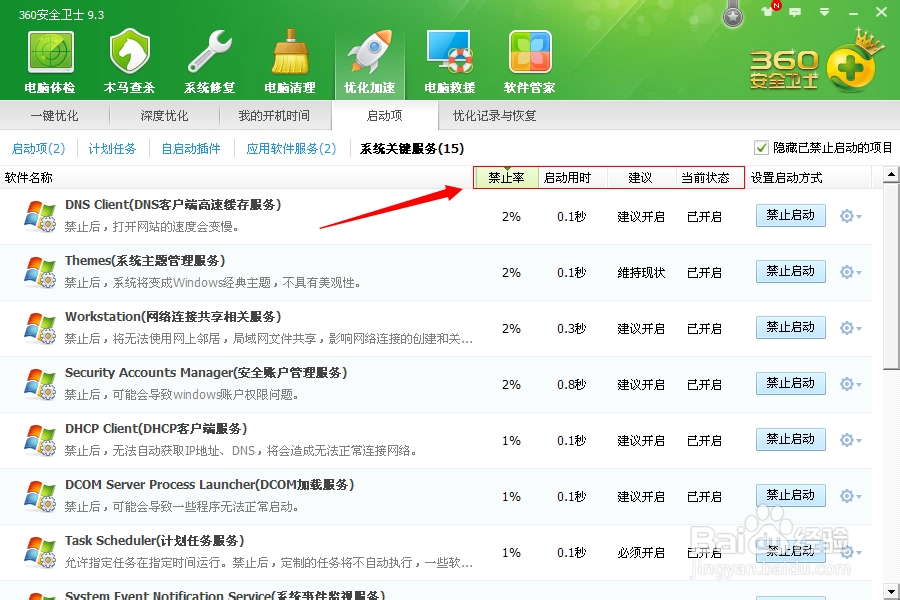The width and height of the screenshot is (900, 600).
Task: Expand gear dropdown for DHCP Client row
Action: [851, 440]
